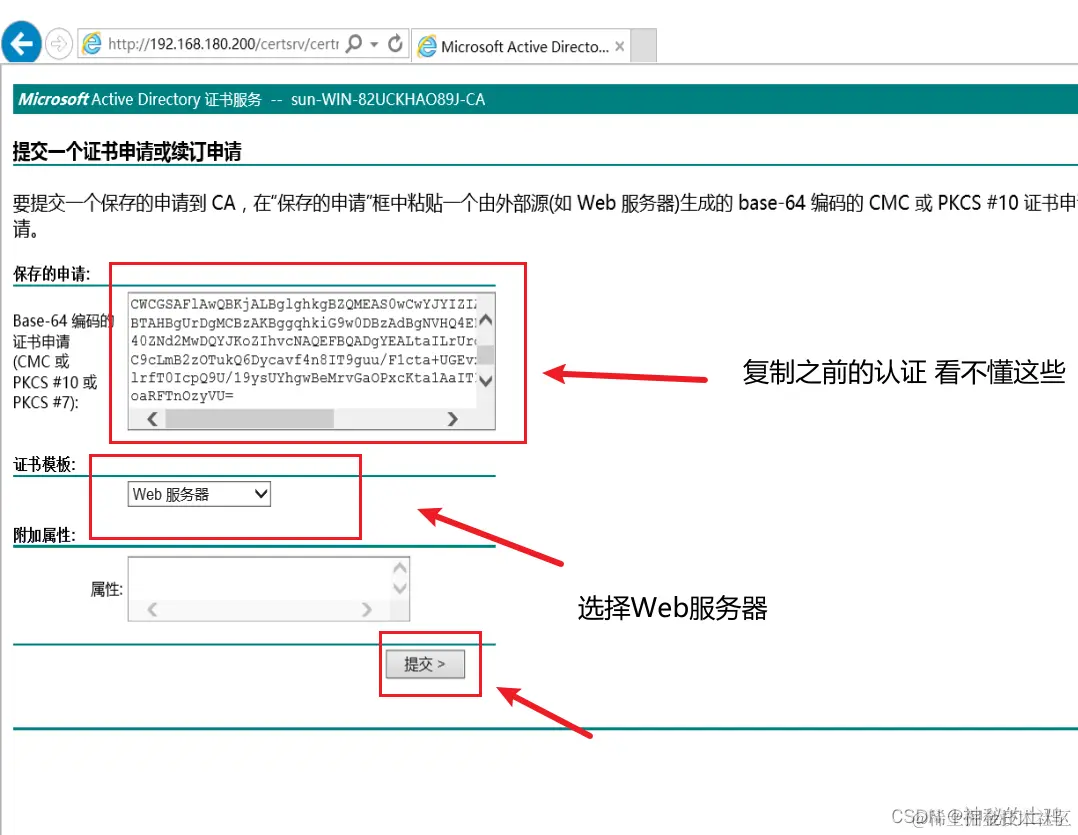Click the 证书模板: label
This screenshot has width=1078, height=835.
[44, 465]
